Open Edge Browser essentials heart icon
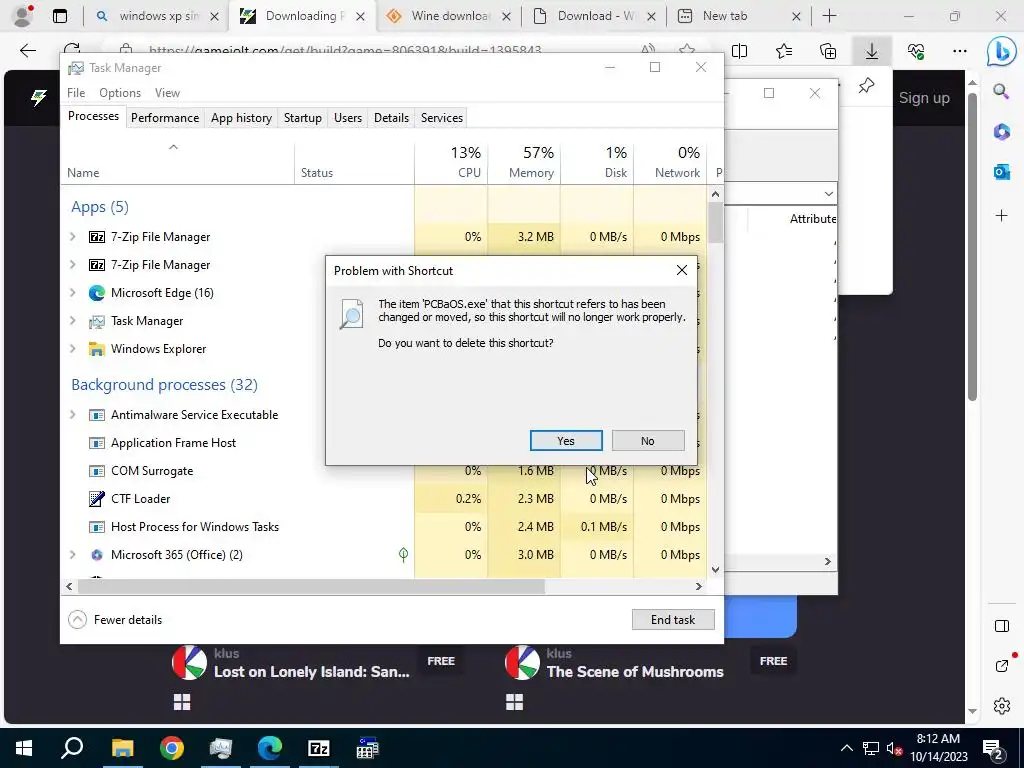This screenshot has height=768, width=1024. coord(916,51)
